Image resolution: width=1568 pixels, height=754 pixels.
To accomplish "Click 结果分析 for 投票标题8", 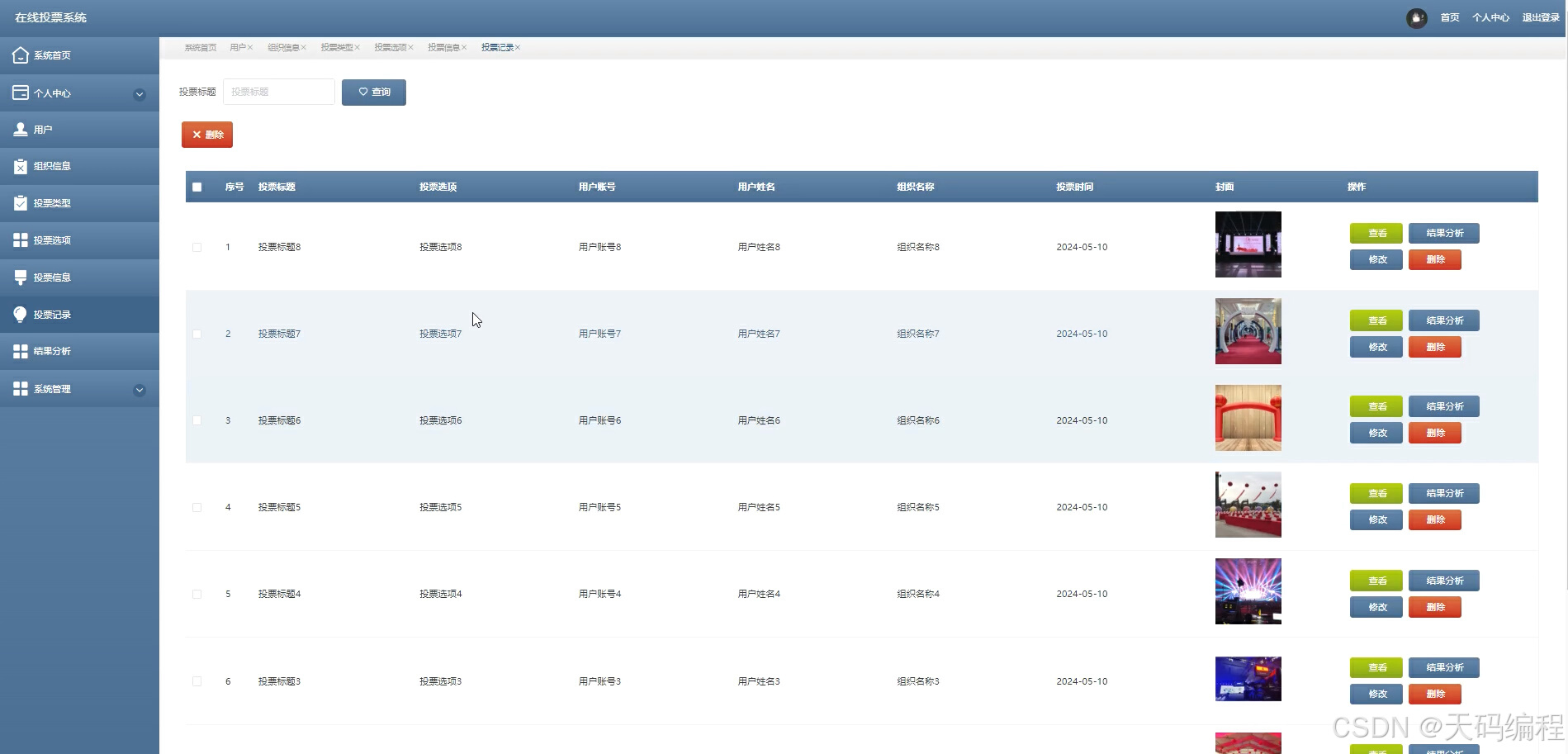I will pos(1444,234).
